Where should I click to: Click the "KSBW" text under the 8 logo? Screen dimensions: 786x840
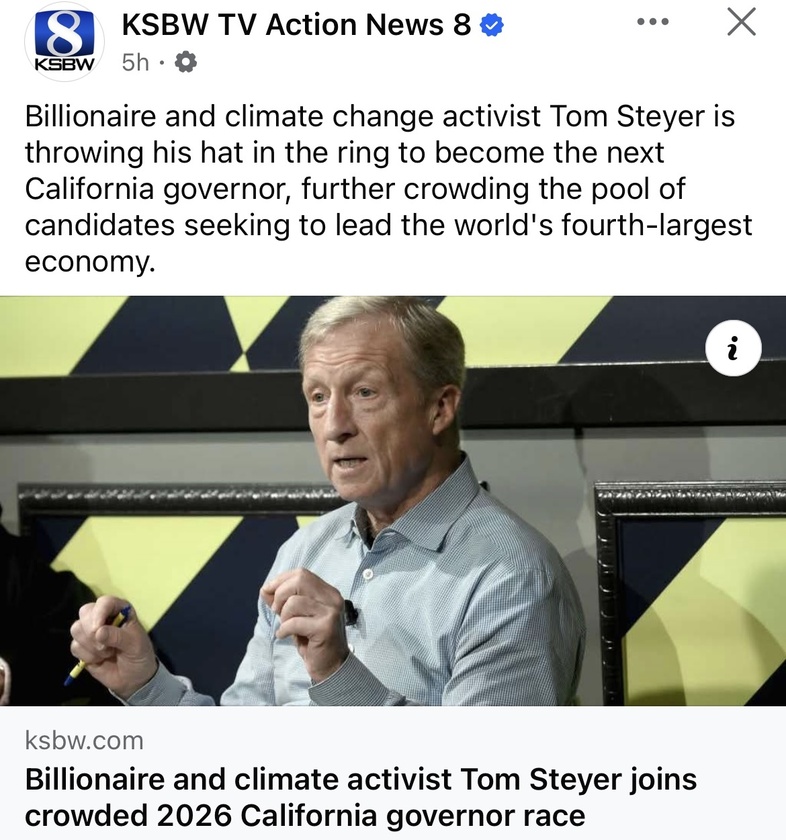tap(65, 63)
